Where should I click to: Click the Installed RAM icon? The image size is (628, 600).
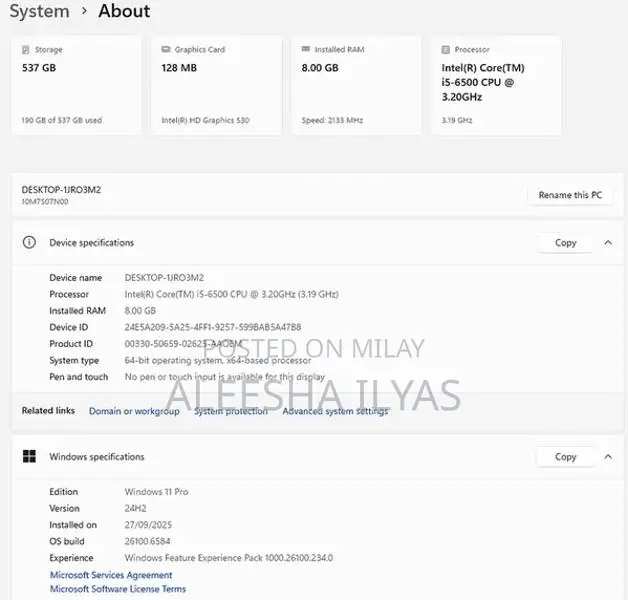pos(306,49)
